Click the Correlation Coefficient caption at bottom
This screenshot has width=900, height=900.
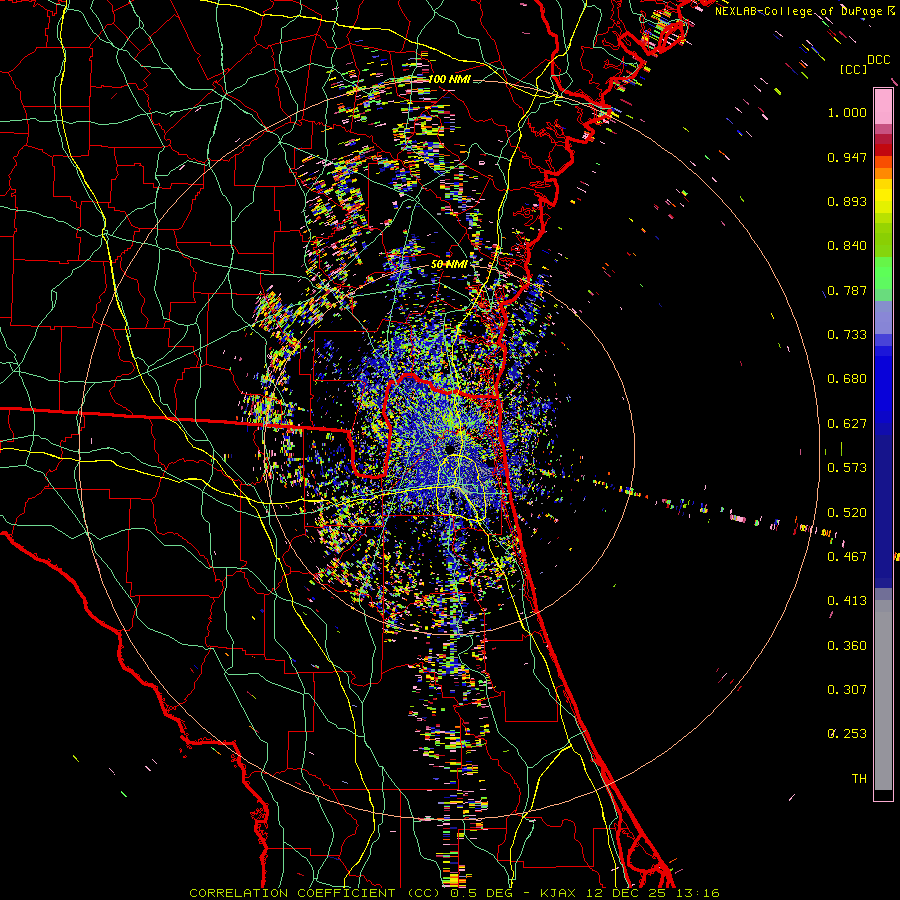click(x=454, y=893)
